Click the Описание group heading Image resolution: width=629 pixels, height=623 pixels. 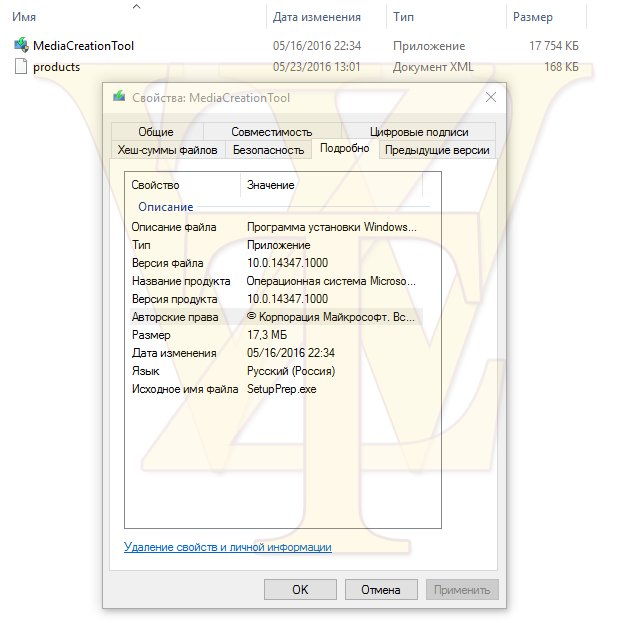coord(166,207)
